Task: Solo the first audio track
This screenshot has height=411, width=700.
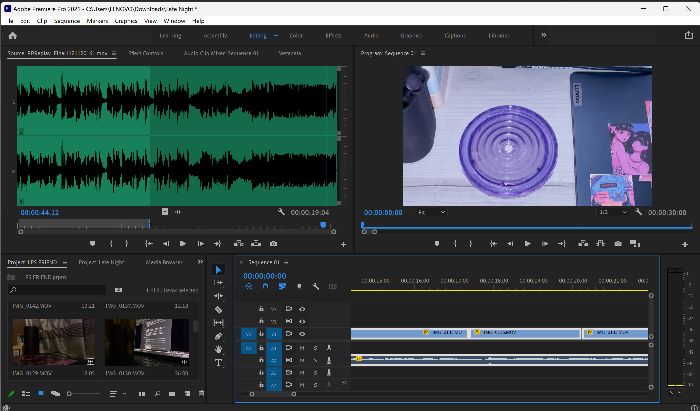Action: click(316, 348)
